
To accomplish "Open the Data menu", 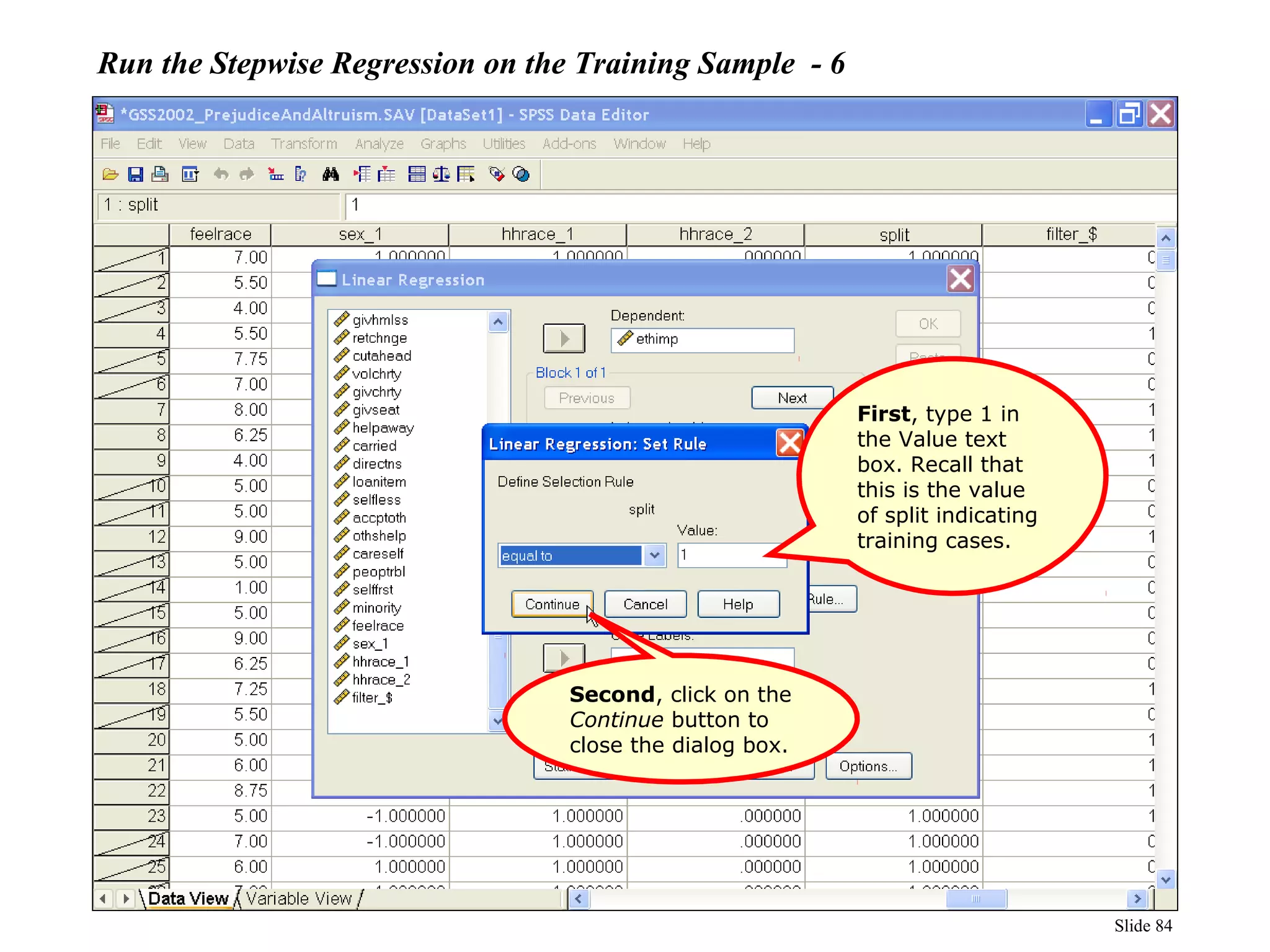I will tap(239, 144).
